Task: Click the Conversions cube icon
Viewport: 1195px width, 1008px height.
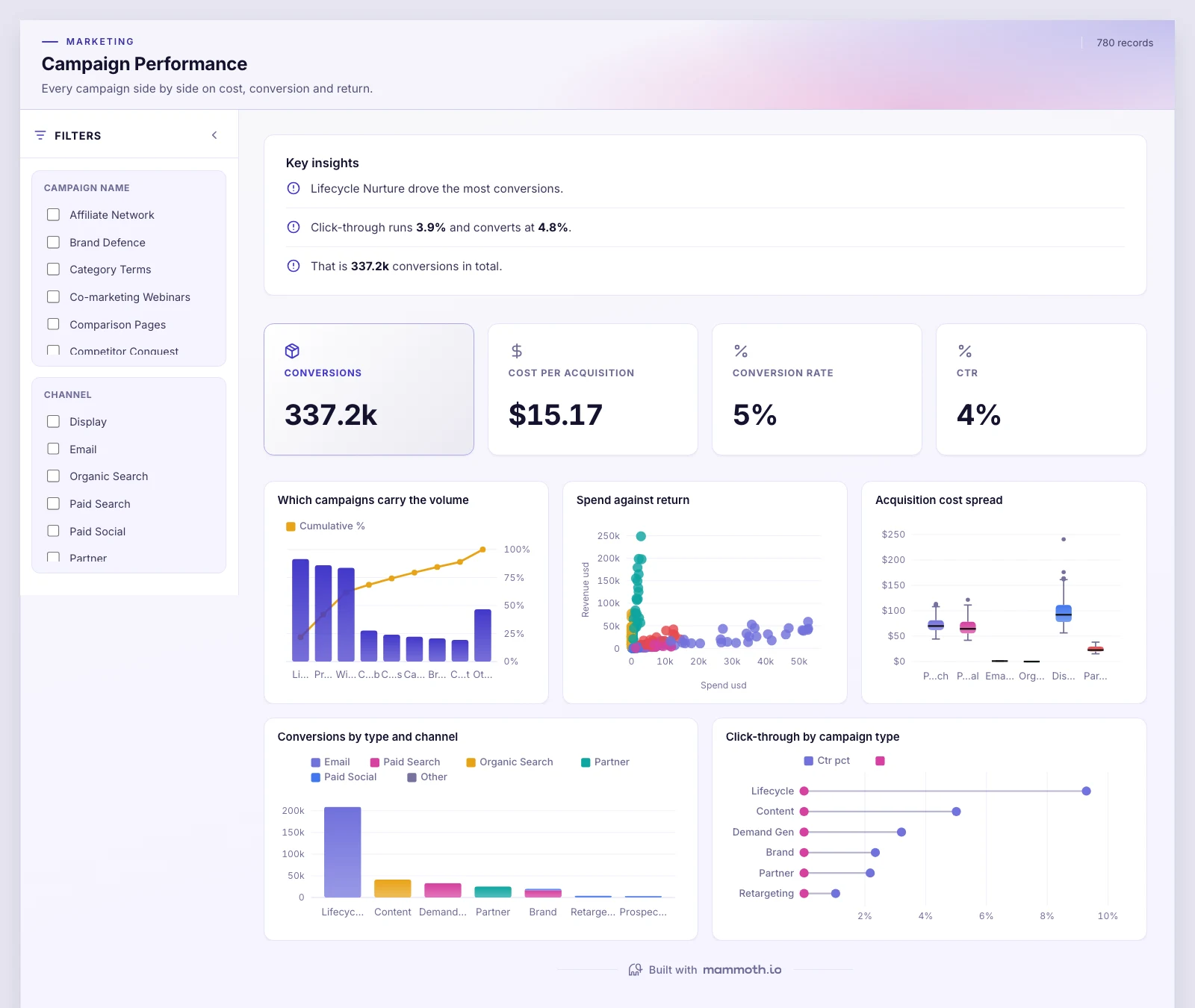Action: [292, 351]
